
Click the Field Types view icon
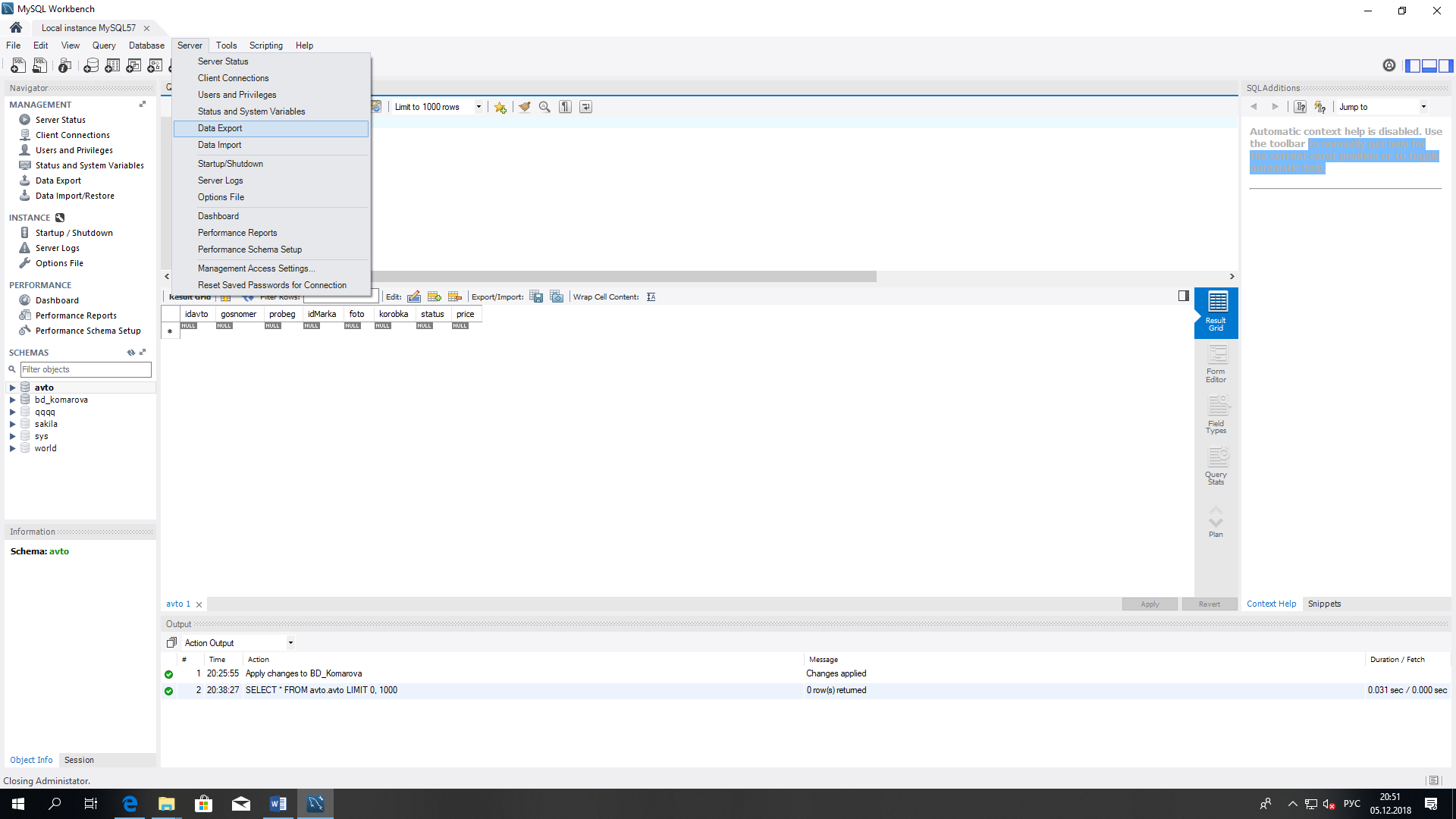point(1216,413)
